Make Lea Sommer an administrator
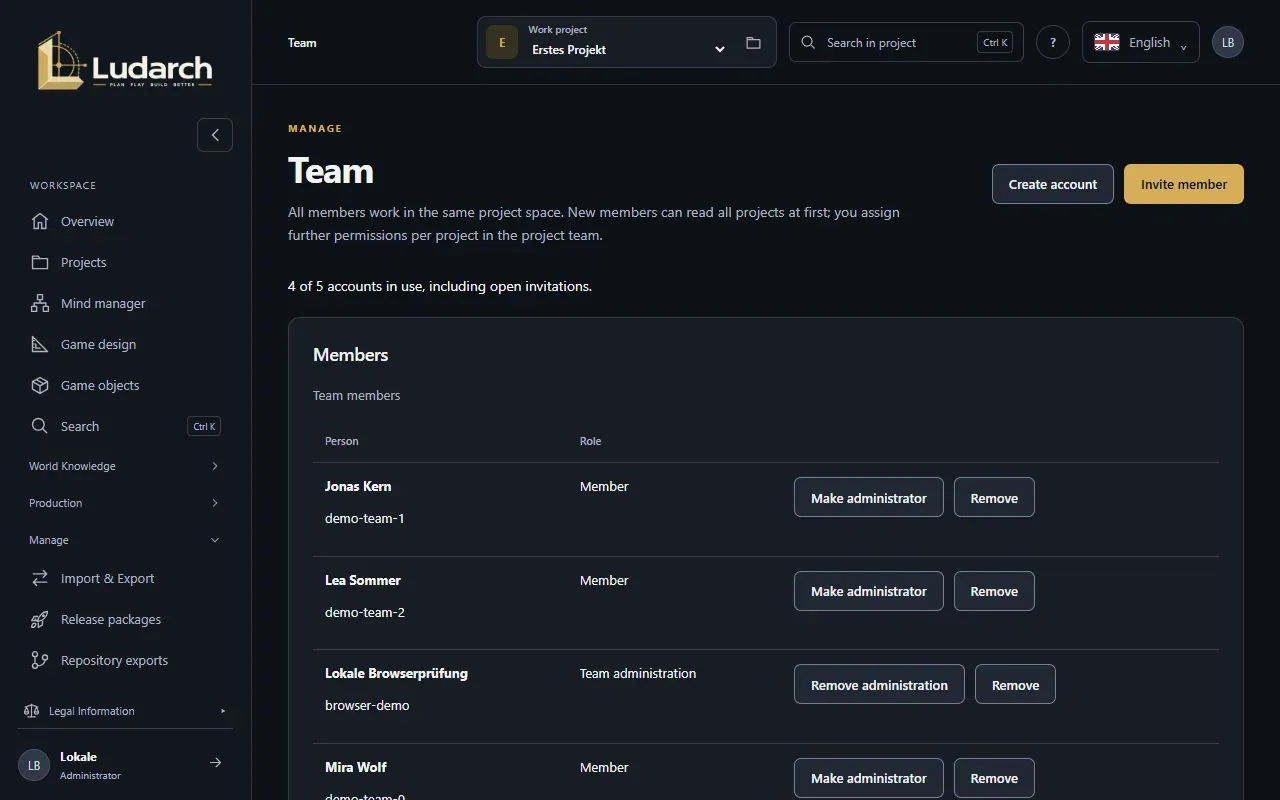The image size is (1280, 800). click(869, 591)
